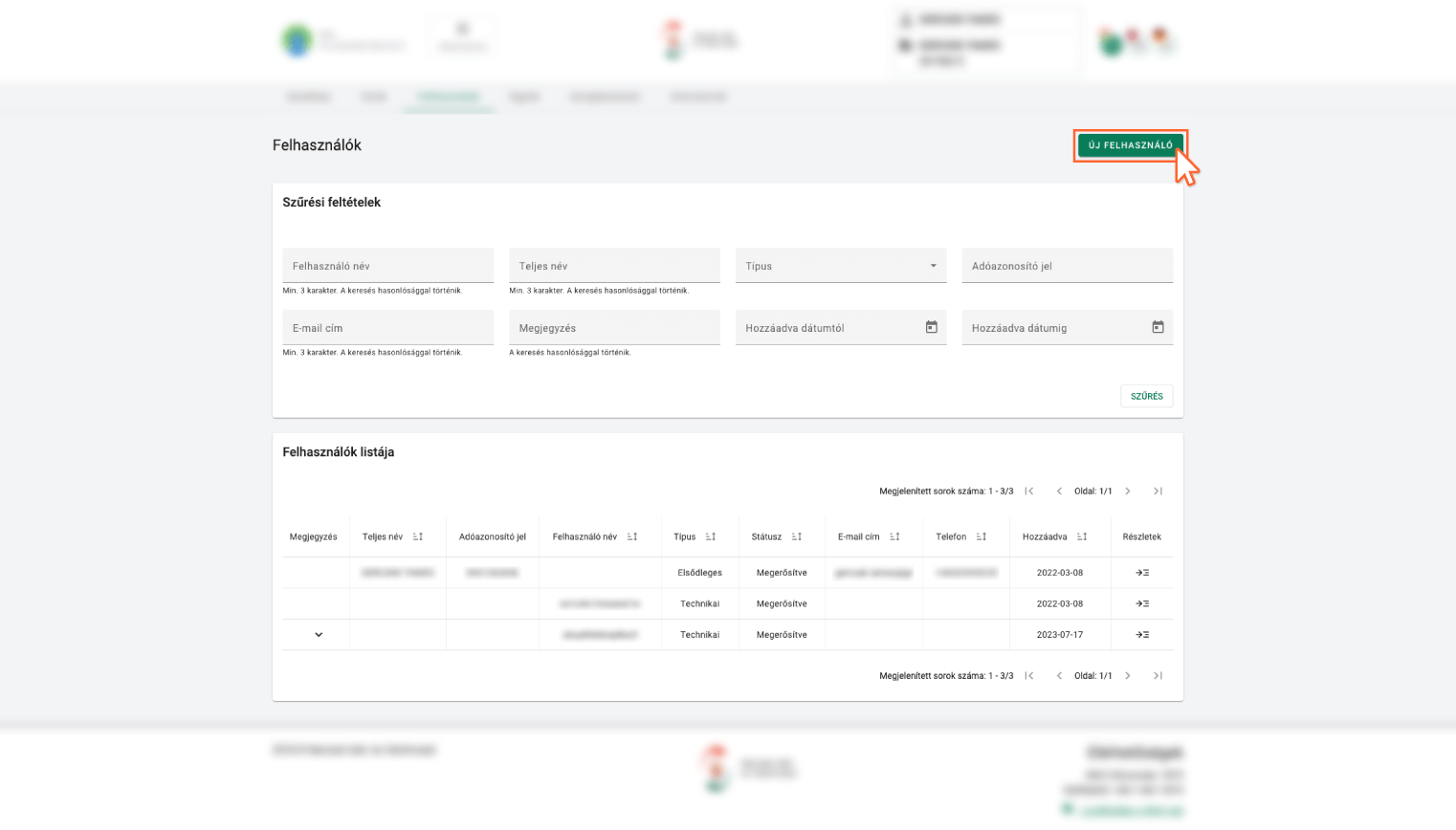The width and height of the screenshot is (1456, 830).
Task: Sort table by Felhasználó név column
Action: coord(631,537)
